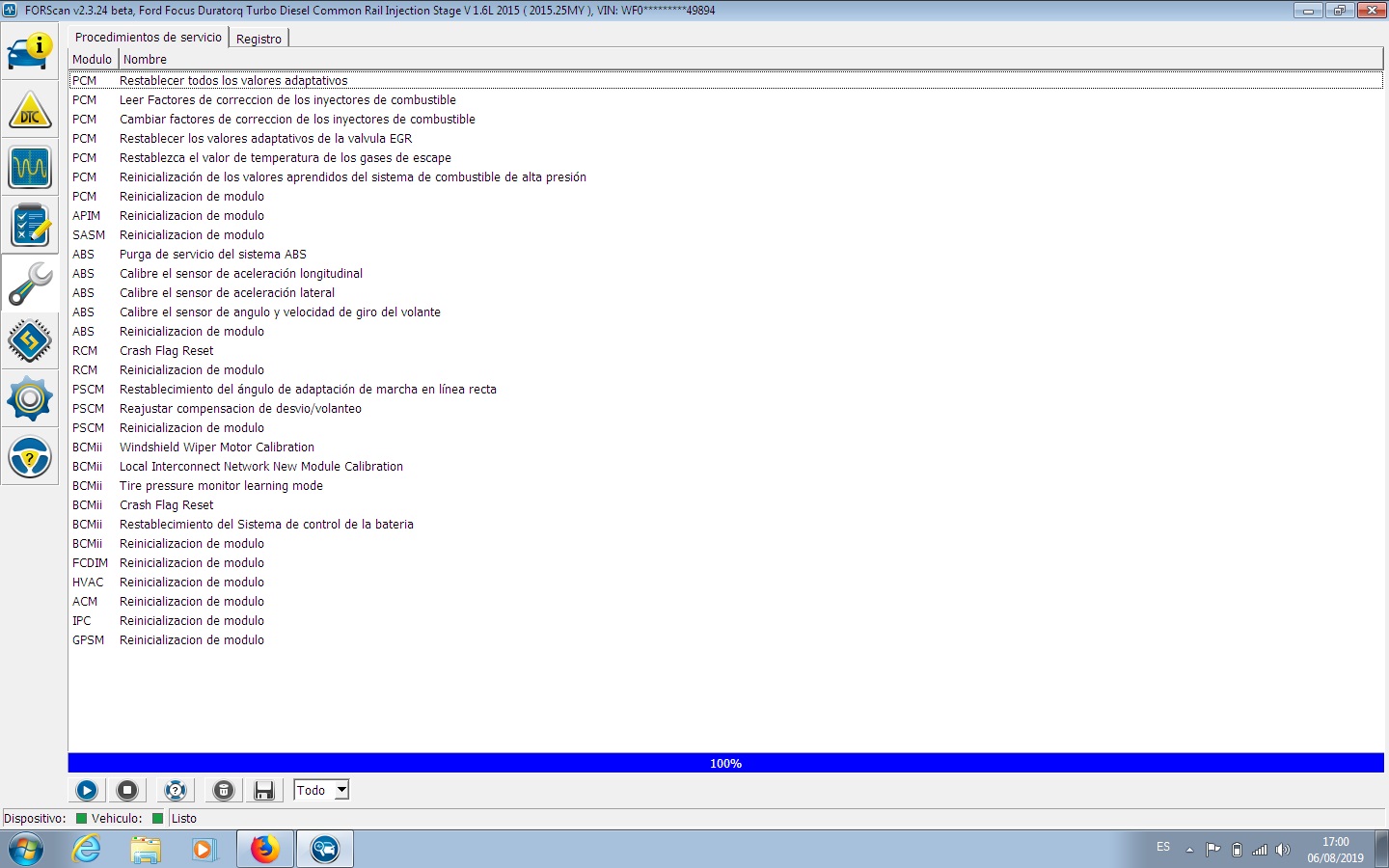This screenshot has height=868, width=1389.
Task: Open the vehicle information section
Action: coord(30,51)
